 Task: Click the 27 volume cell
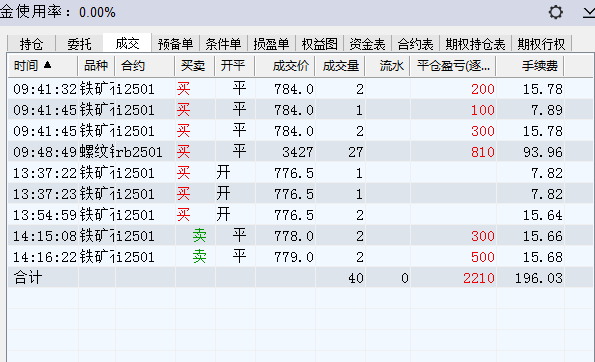pos(340,152)
